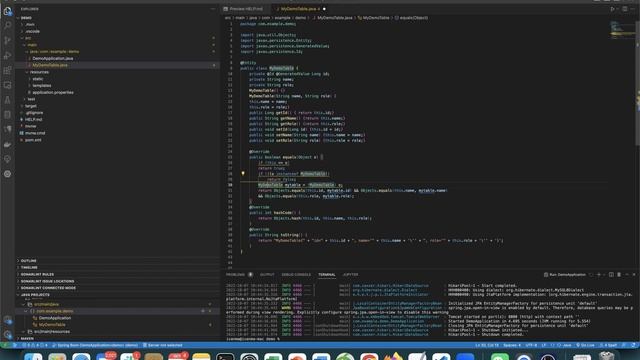Open the Run and Debug view
Viewport: 640px width, 360px height.
(x=7, y=55)
